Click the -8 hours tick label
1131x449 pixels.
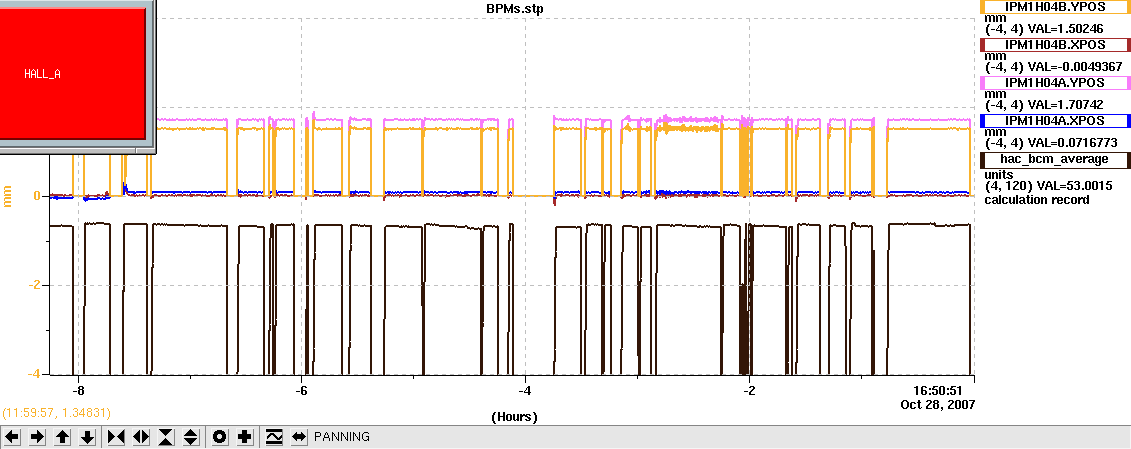[x=78, y=391]
